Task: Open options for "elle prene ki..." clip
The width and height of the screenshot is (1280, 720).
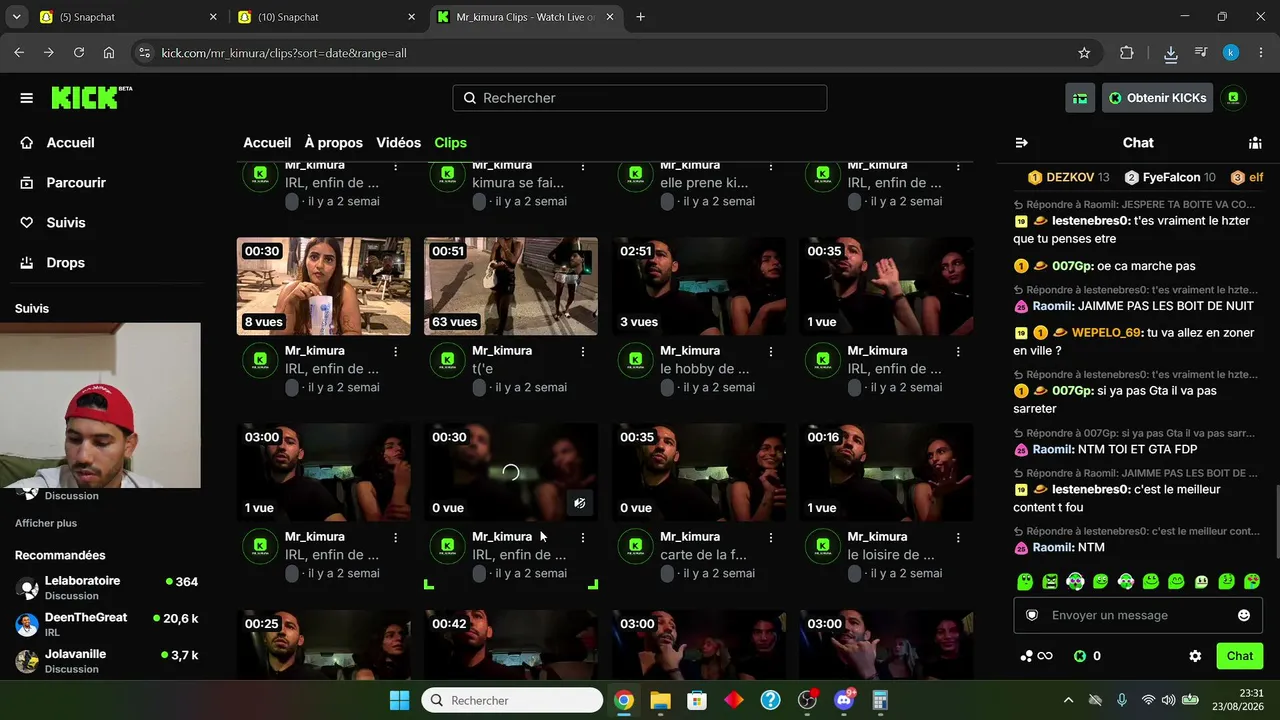Action: [771, 166]
